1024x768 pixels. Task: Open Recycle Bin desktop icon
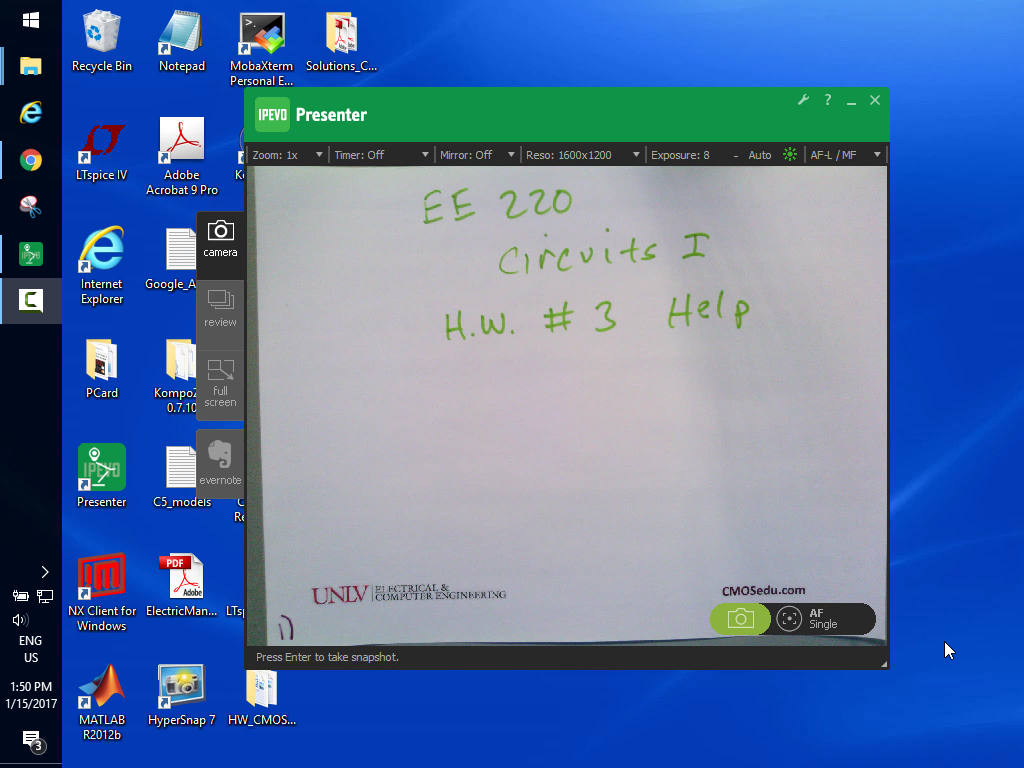click(x=102, y=41)
